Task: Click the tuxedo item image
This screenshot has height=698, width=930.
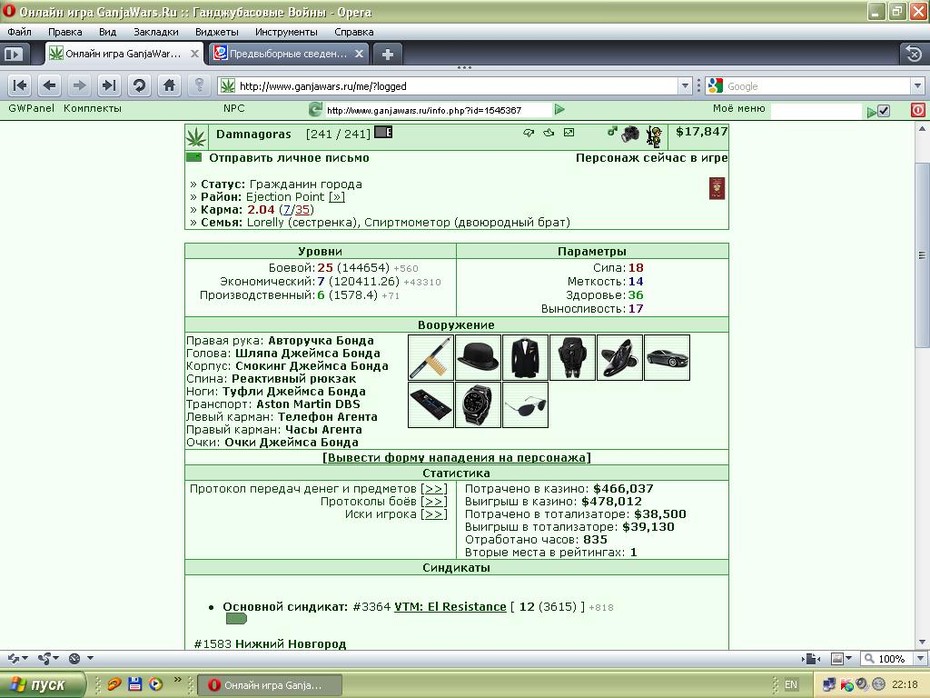Action: (x=525, y=358)
